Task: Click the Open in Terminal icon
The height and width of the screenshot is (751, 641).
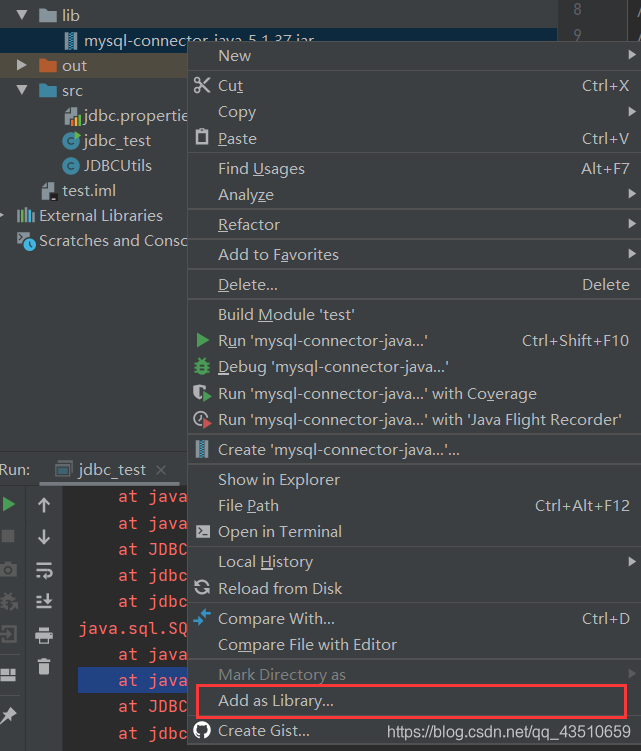Action: point(203,531)
